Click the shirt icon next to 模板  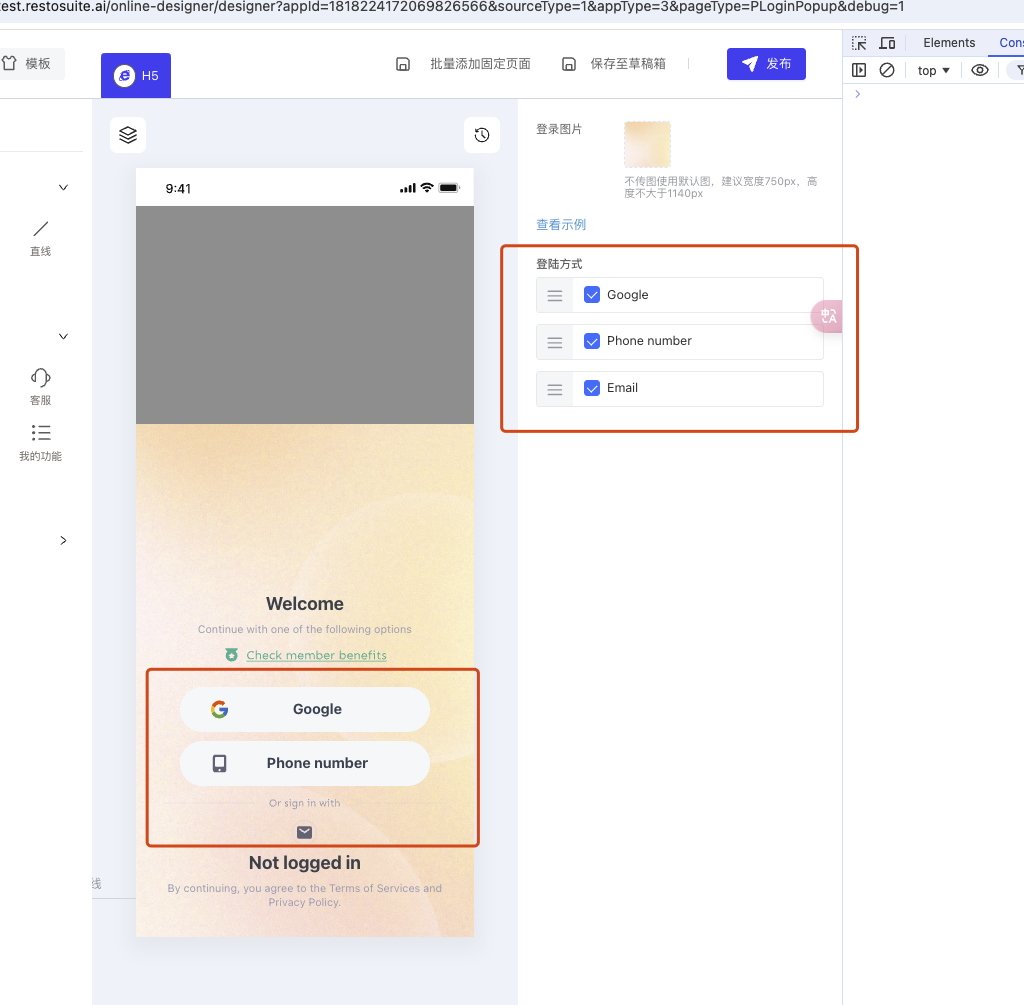tap(9, 63)
